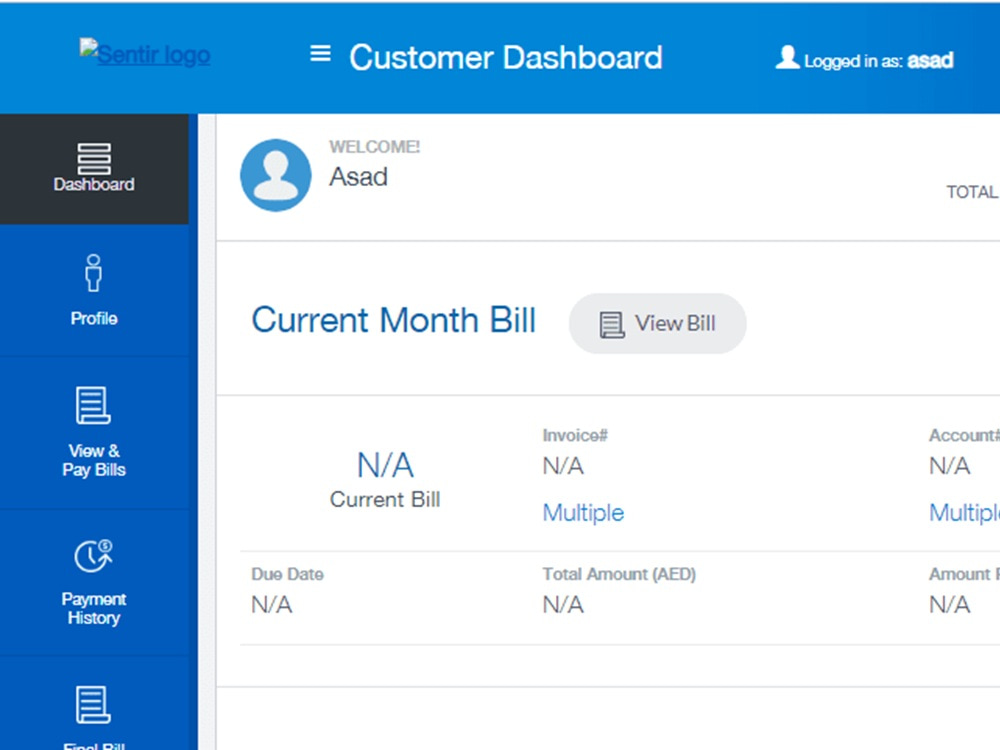Screen dimensions: 1000x750
Task: Click the logged-in user silhouette icon
Action: [x=787, y=57]
